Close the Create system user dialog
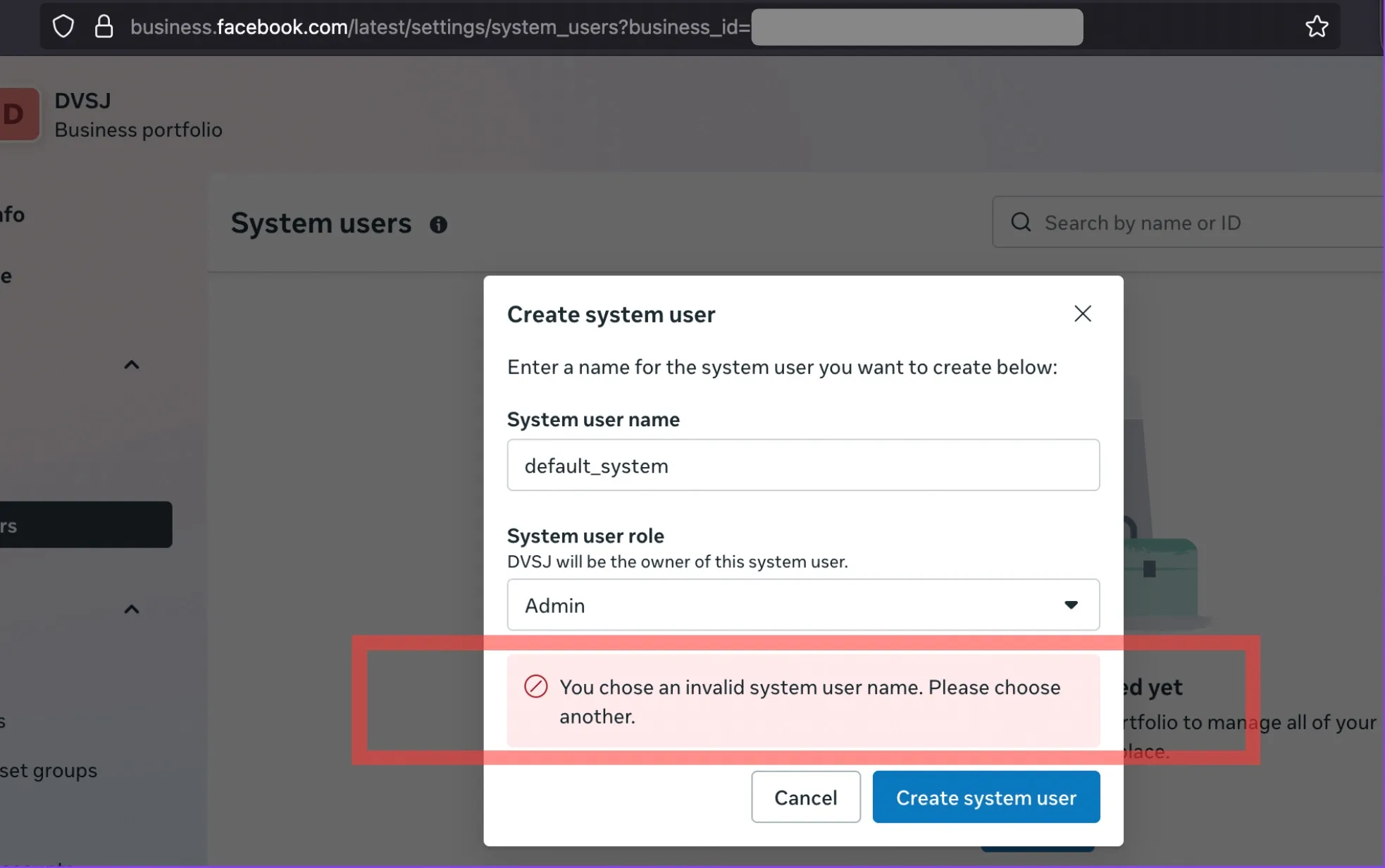The height and width of the screenshot is (868, 1385). click(x=1082, y=314)
